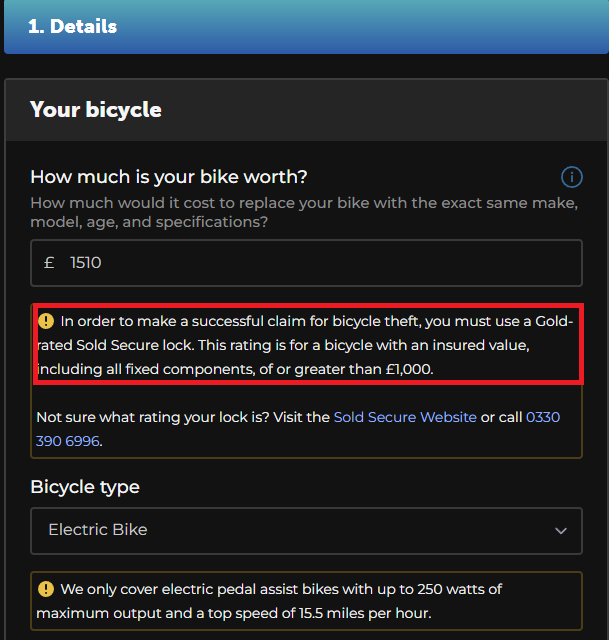Image resolution: width=609 pixels, height=640 pixels.
Task: Click the Gold-rated lock warning exclamation icon
Action: point(46,321)
